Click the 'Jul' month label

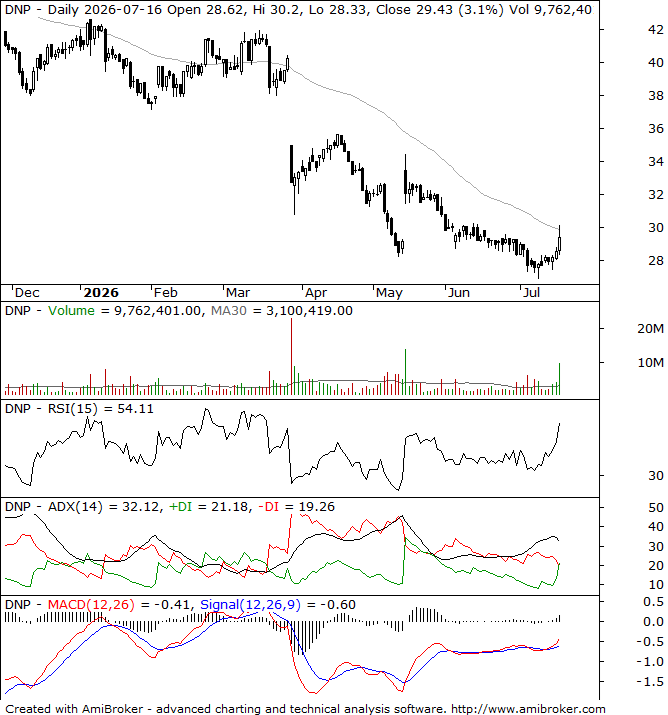coord(532,292)
